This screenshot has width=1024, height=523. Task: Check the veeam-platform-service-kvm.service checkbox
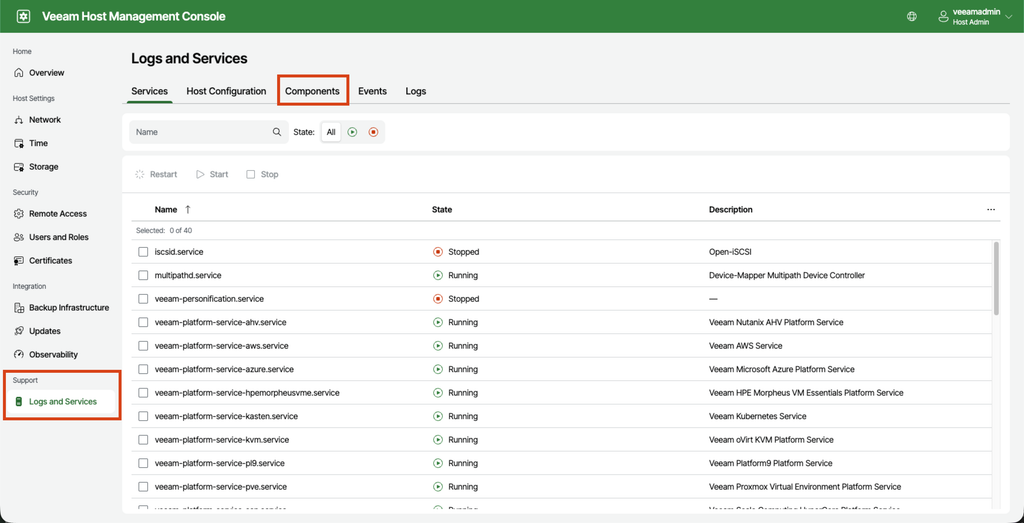[x=143, y=440]
